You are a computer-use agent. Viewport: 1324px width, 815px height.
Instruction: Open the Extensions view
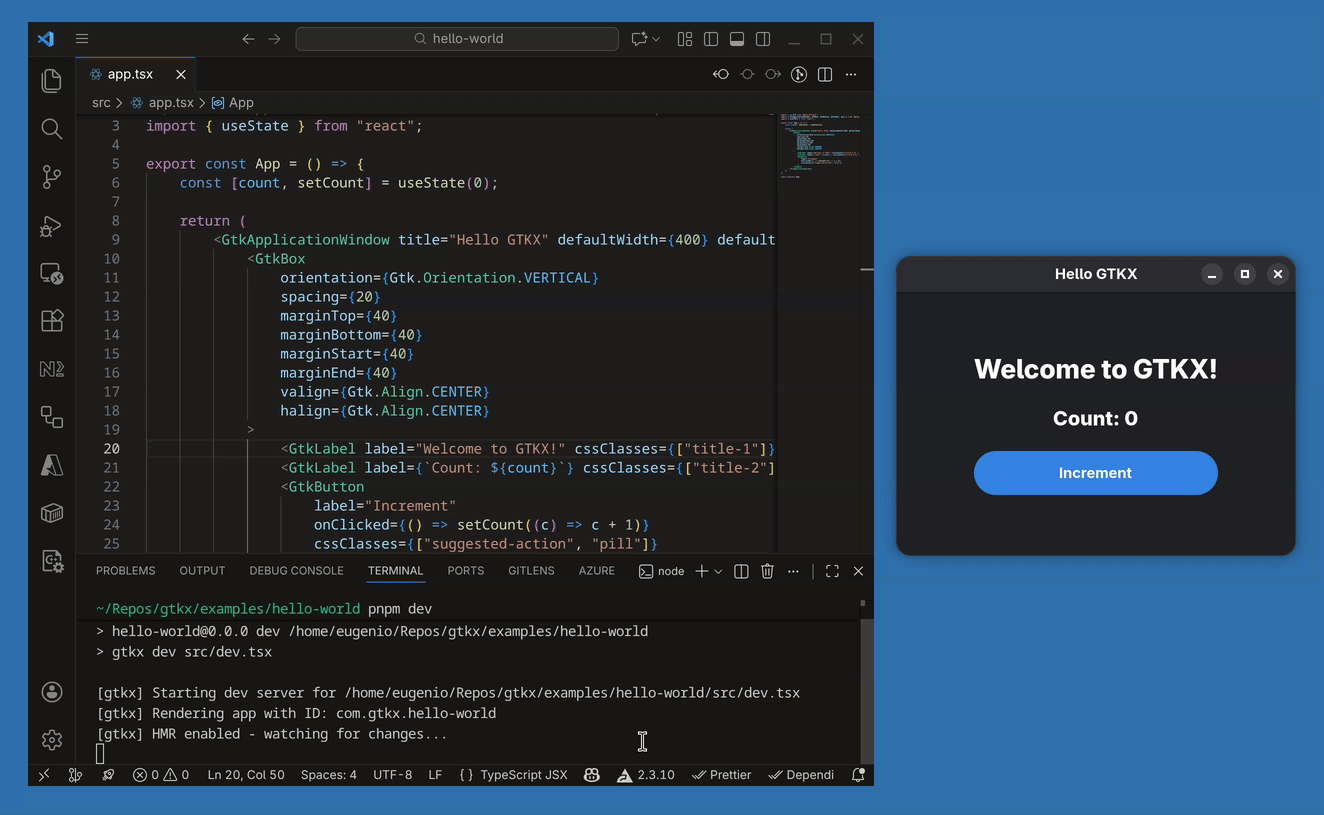coord(52,320)
